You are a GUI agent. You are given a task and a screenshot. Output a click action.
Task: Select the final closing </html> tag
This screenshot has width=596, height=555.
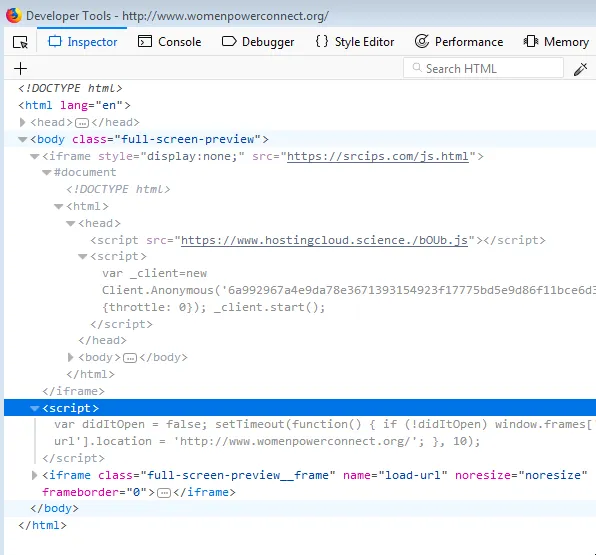pos(42,525)
